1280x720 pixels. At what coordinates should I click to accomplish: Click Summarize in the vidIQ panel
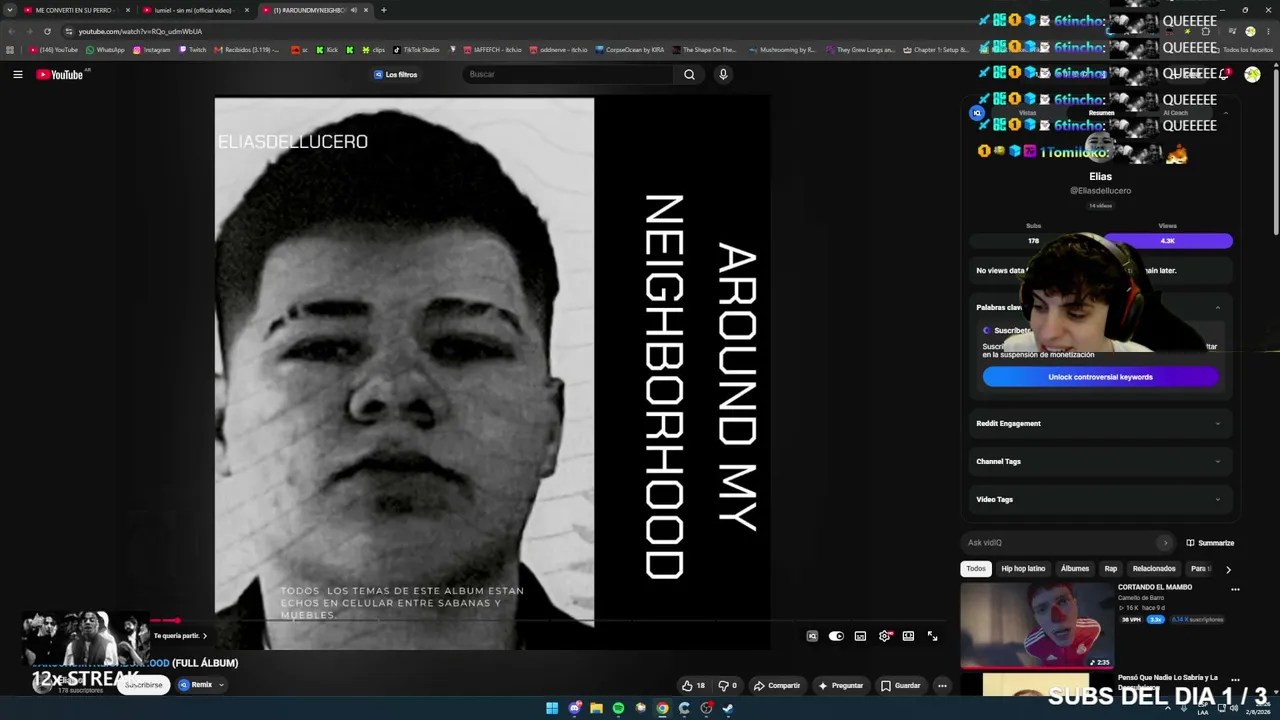pos(1210,543)
